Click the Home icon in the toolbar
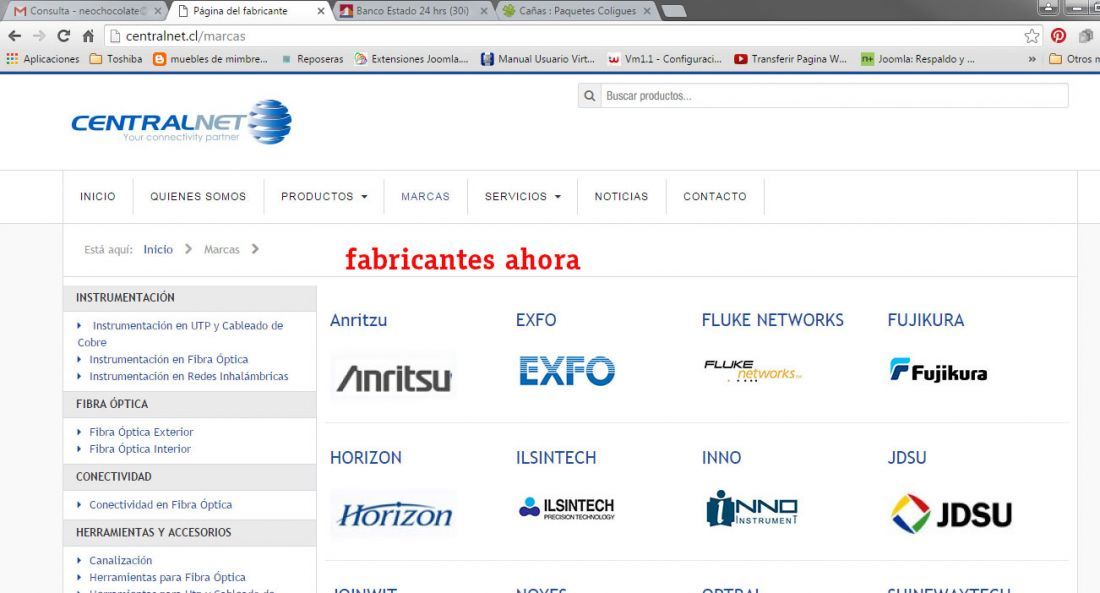 (88, 36)
